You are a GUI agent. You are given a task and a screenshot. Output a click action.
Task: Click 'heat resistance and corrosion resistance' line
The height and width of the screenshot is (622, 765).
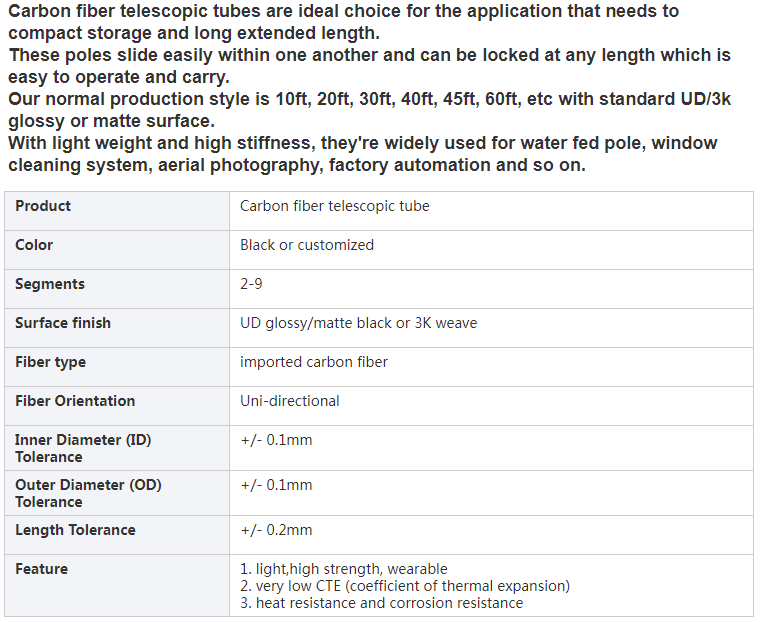click(x=382, y=602)
